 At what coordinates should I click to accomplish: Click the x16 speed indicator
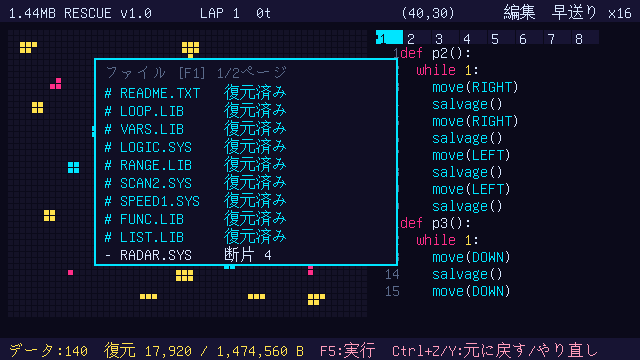(x=620, y=13)
